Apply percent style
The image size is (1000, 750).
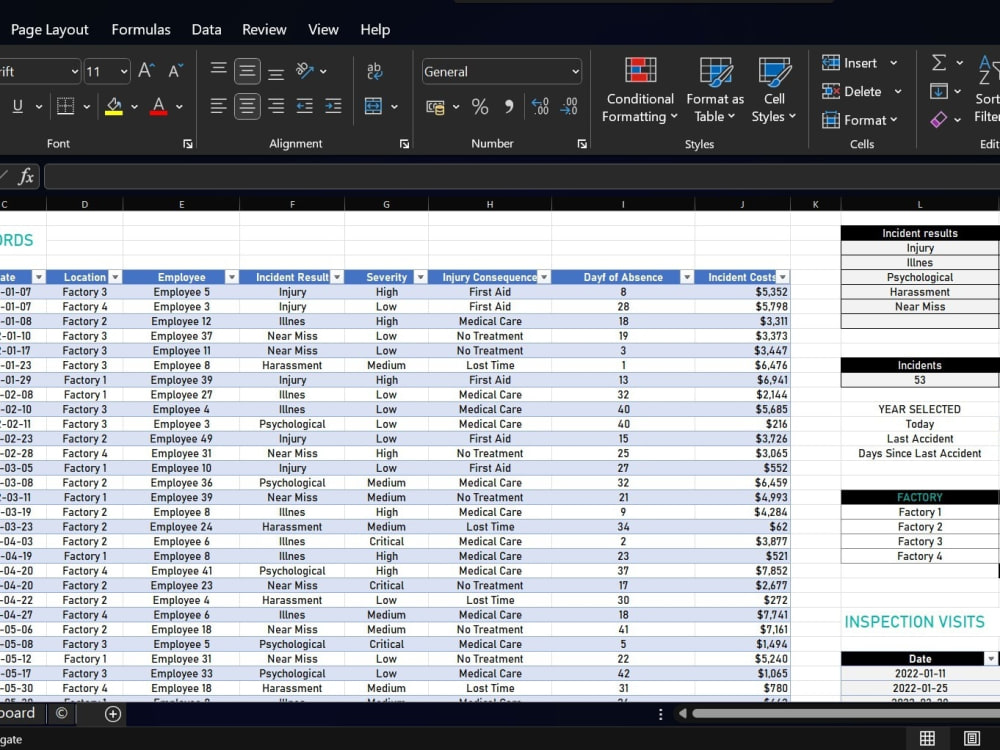coord(480,107)
